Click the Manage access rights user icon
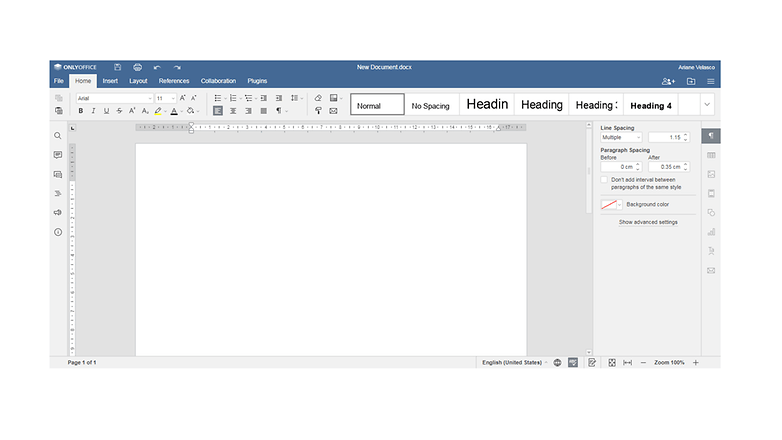 coord(668,81)
